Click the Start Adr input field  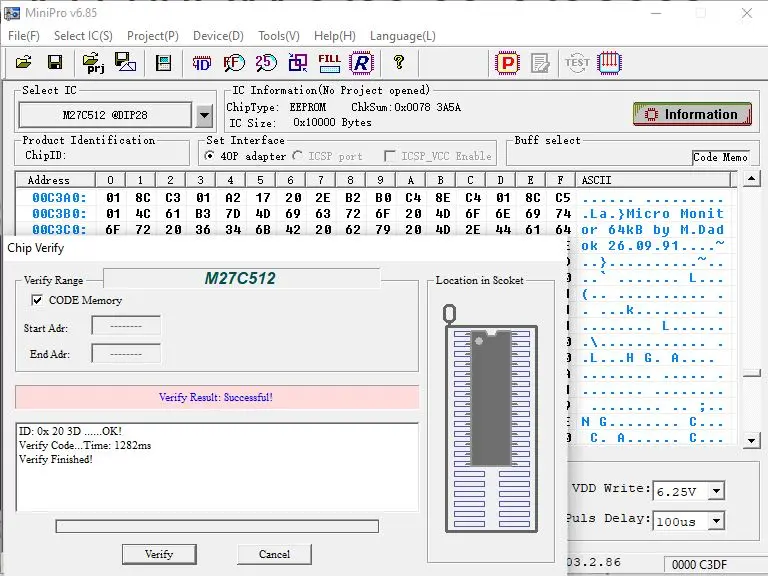click(126, 326)
